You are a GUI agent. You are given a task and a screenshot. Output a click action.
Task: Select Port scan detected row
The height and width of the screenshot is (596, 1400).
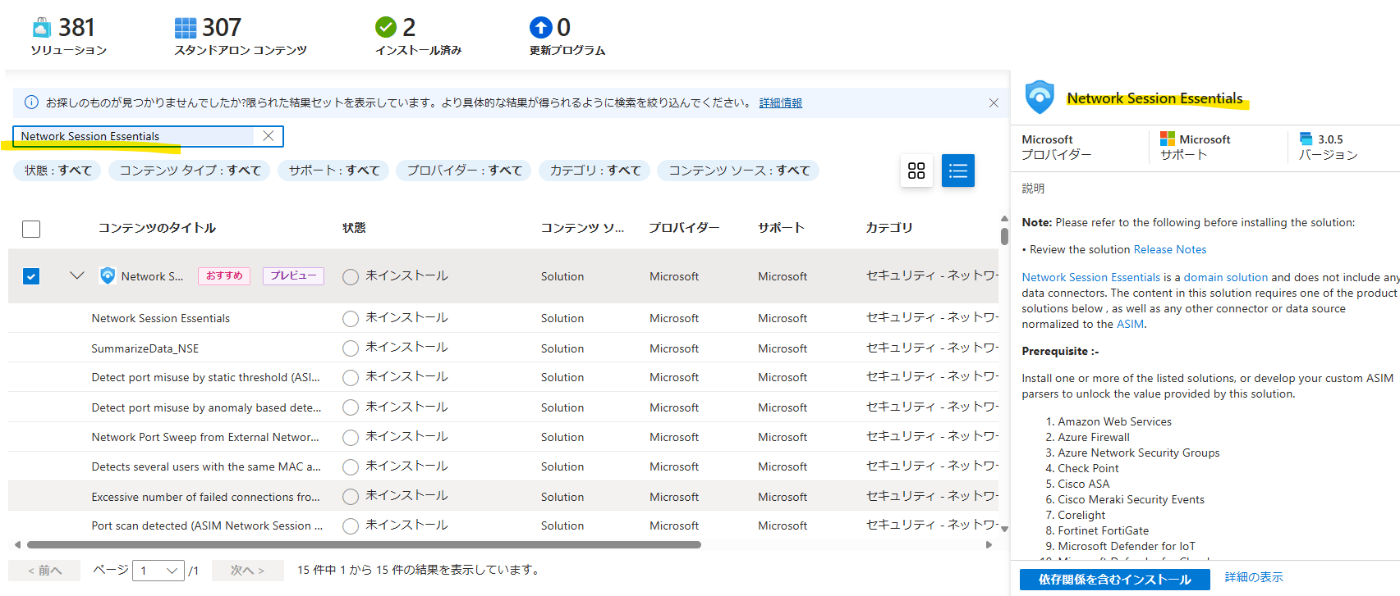click(x=503, y=525)
